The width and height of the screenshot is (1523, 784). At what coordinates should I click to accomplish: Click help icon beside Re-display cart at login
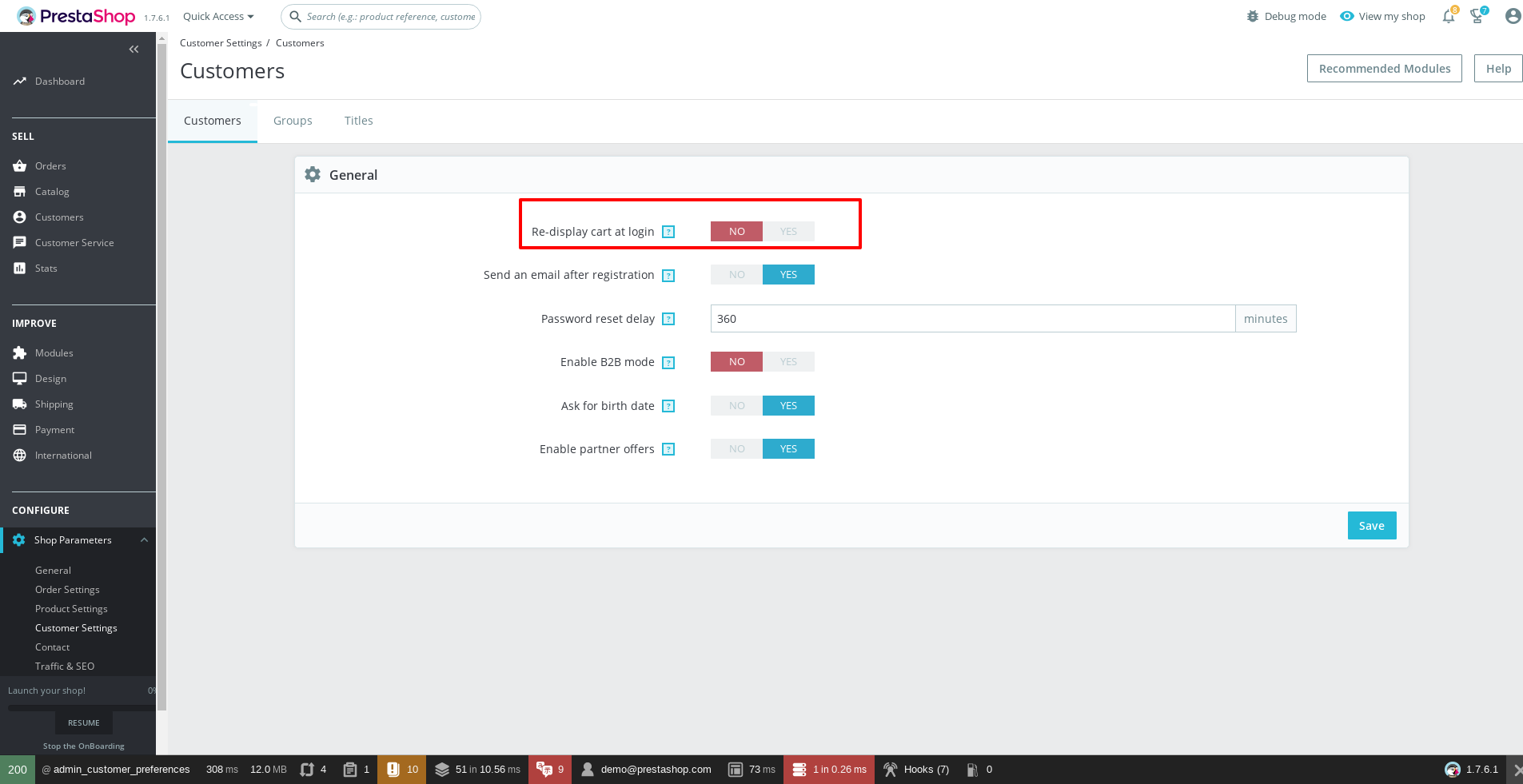click(x=669, y=232)
